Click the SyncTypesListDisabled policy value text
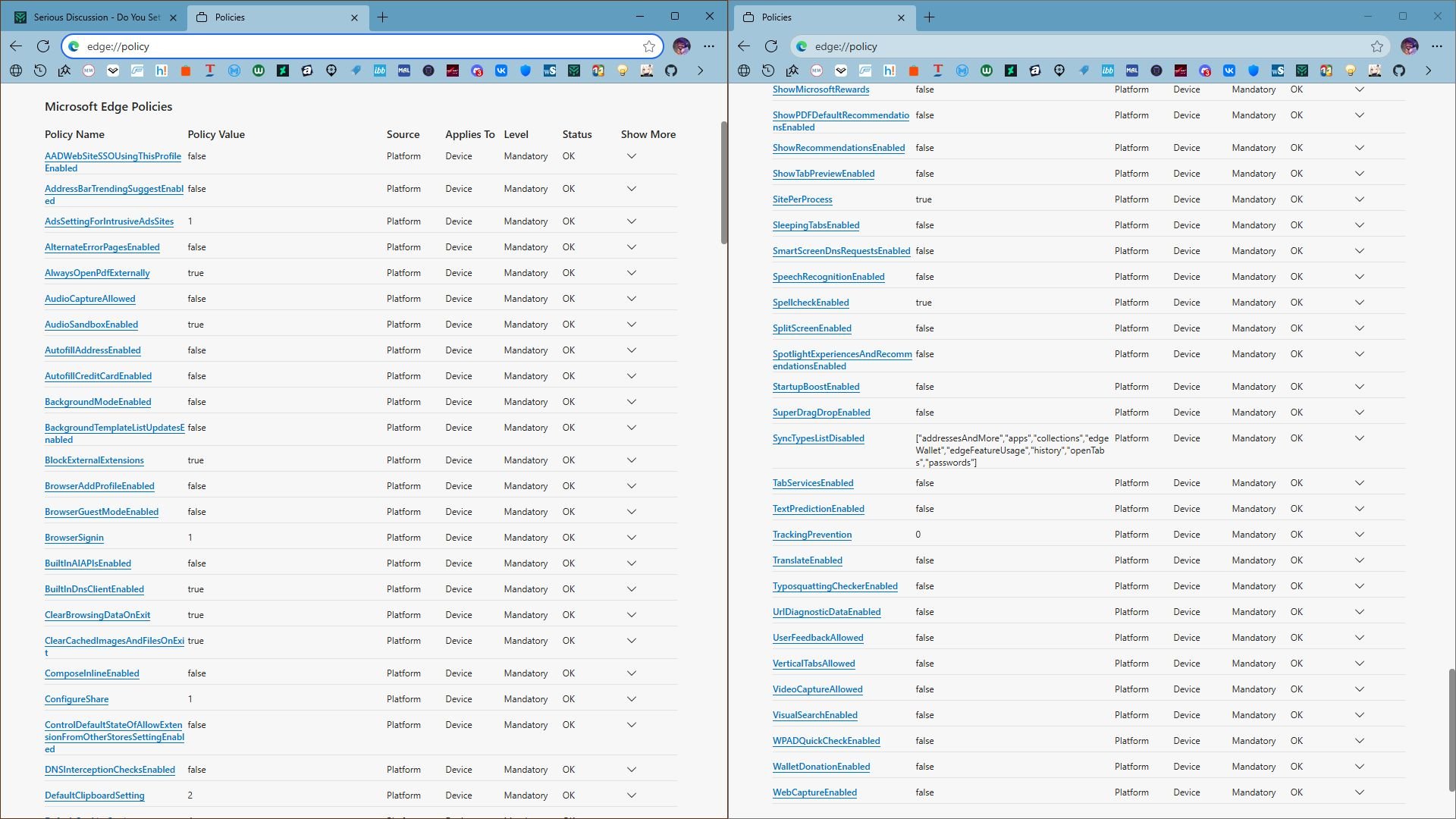Image resolution: width=1456 pixels, height=819 pixels. click(x=1012, y=450)
